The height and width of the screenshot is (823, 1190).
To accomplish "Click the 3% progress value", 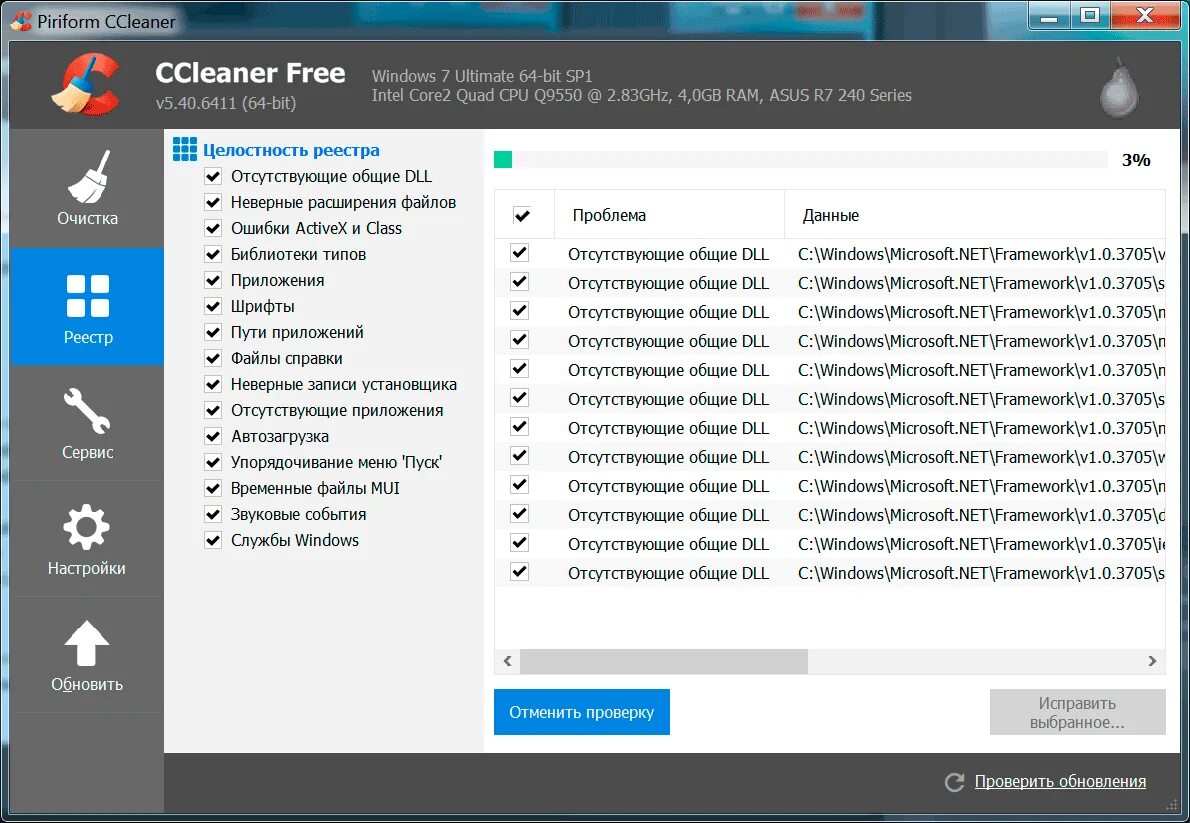I will tap(1136, 160).
